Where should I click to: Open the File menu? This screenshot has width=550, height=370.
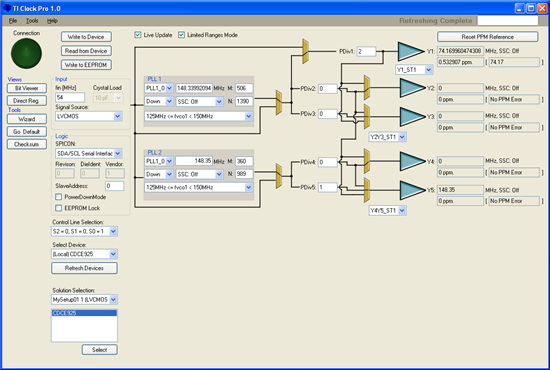13,21
